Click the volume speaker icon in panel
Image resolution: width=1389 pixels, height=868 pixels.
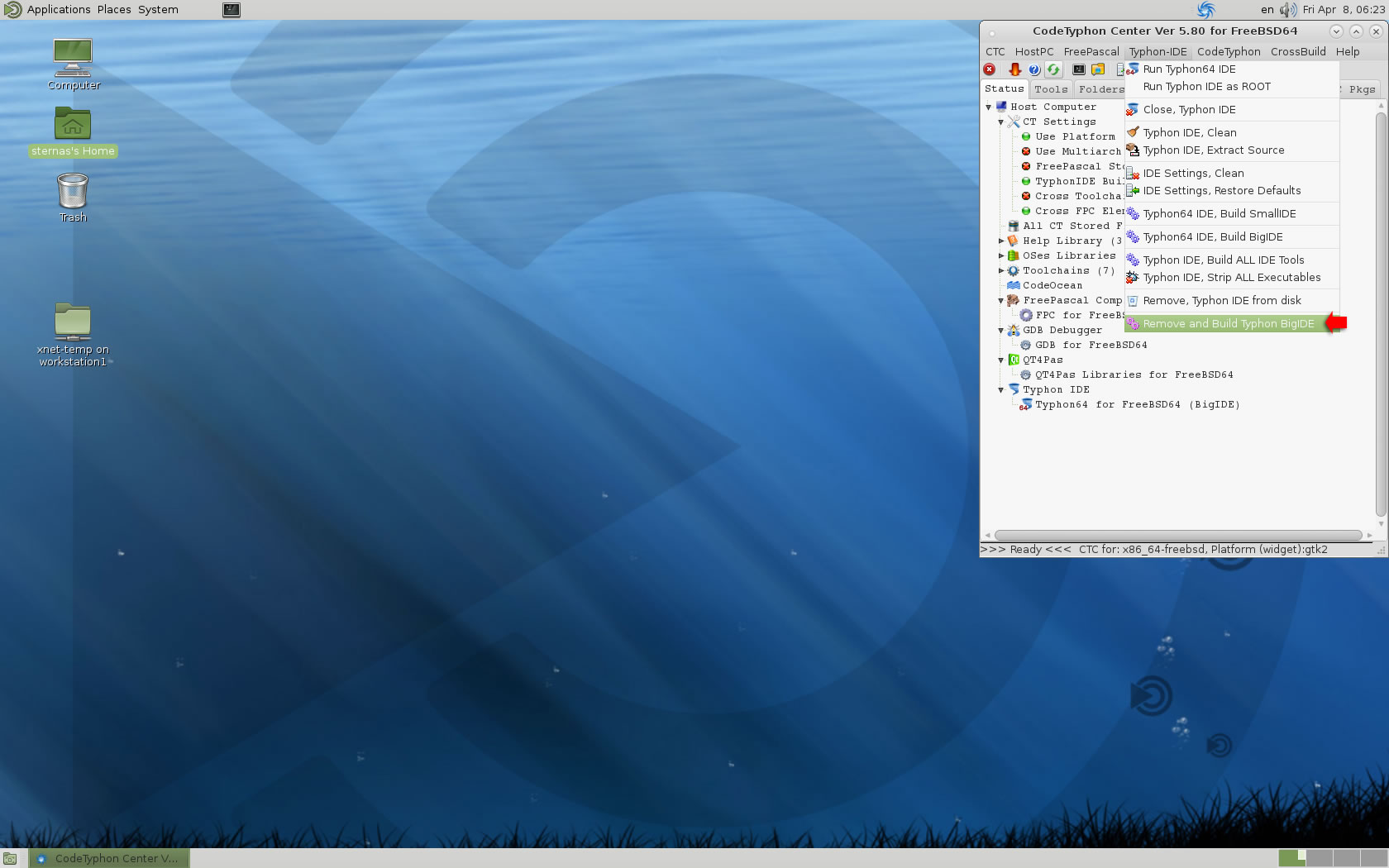1287,10
